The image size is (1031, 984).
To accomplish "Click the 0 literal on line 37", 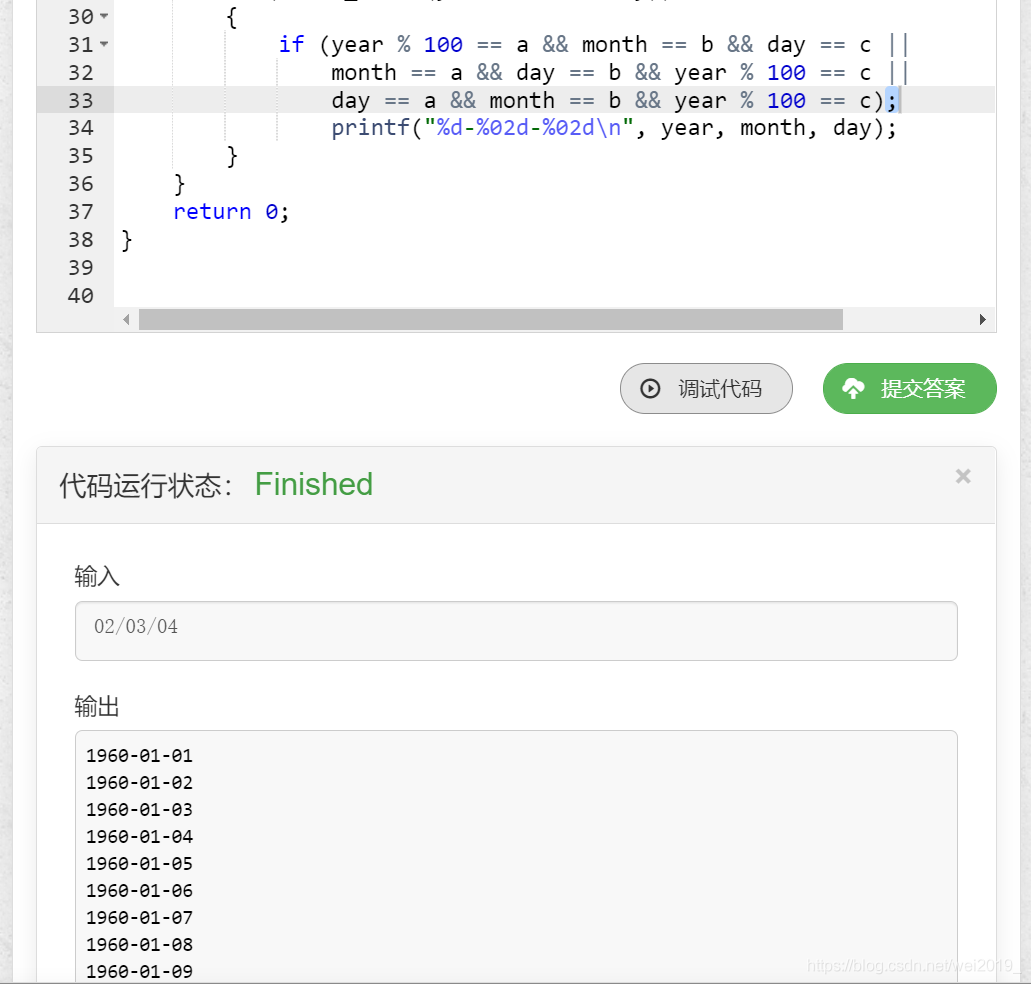I will [x=272, y=212].
